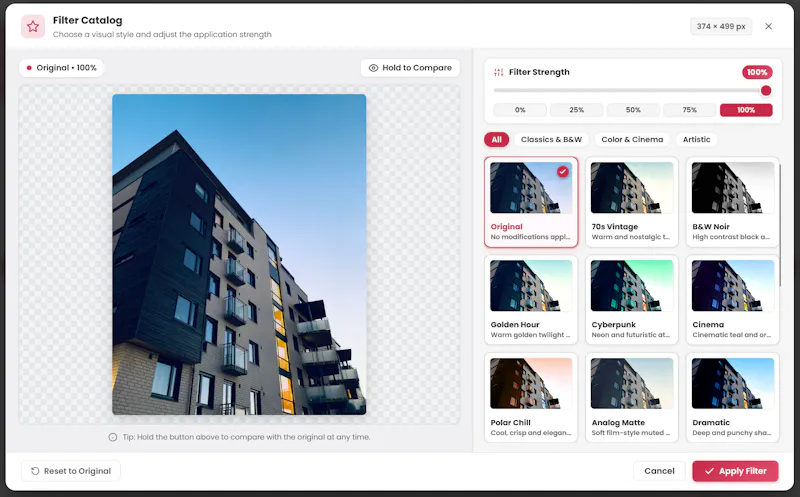Viewport: 800px width, 497px height.
Task: Select the B&W Noir filter
Action: (x=733, y=202)
